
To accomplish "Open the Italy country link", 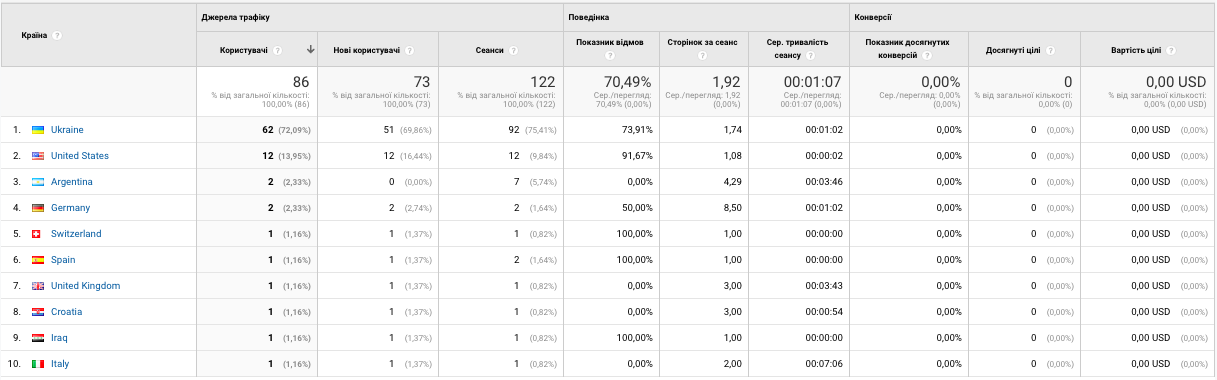I will (60, 364).
